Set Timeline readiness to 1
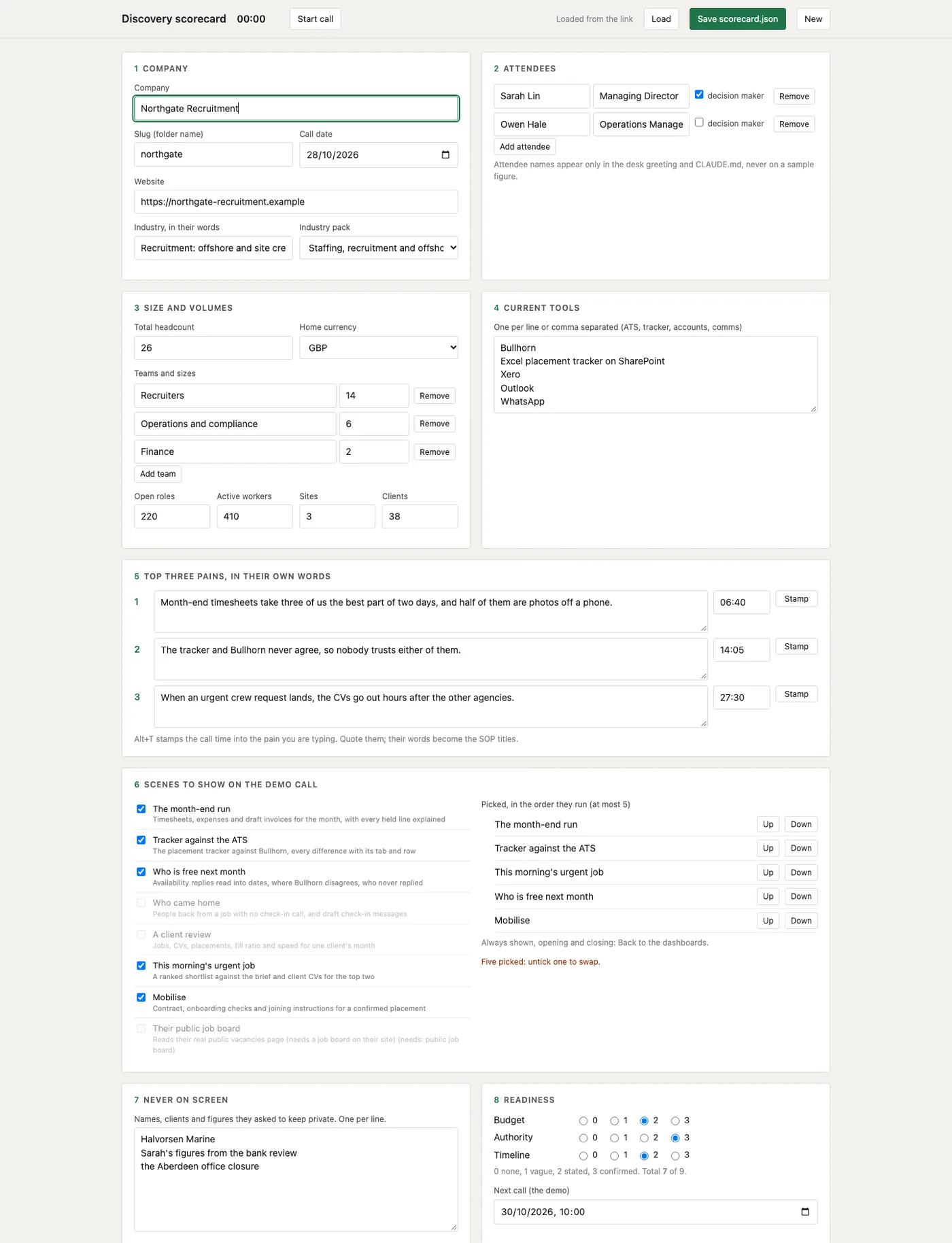952x1243 pixels. pyautogui.click(x=614, y=1155)
